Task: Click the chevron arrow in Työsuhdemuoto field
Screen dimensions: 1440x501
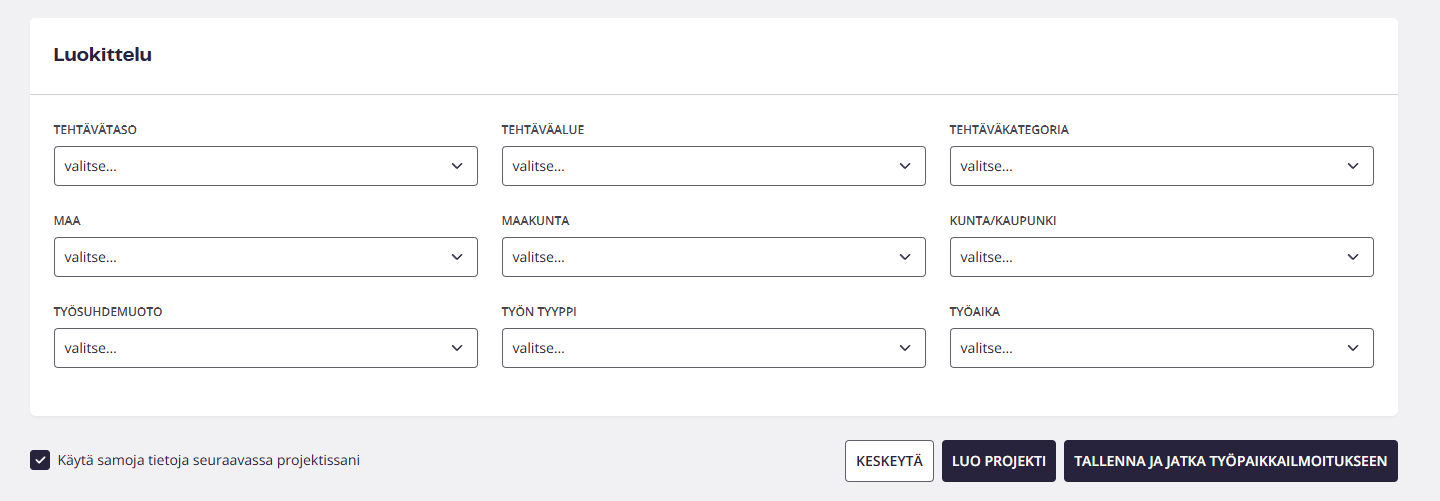Action: click(457, 348)
